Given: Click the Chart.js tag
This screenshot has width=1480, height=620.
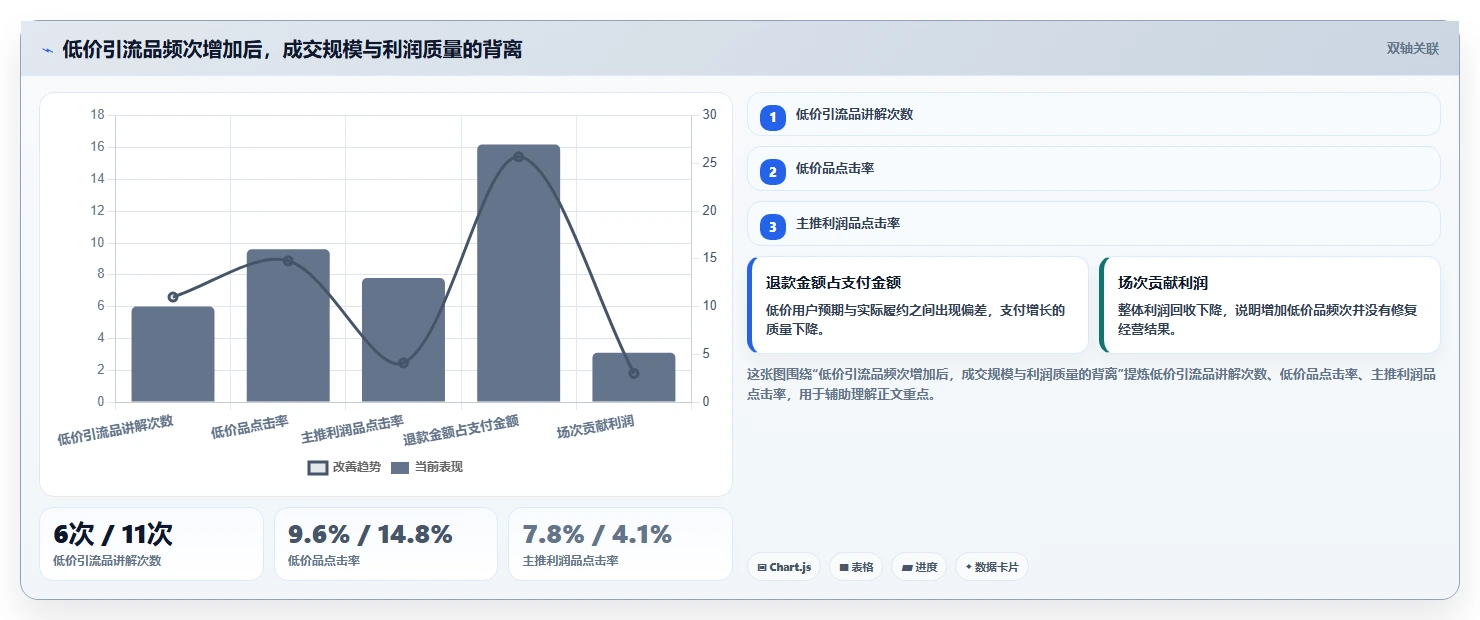Looking at the screenshot, I should 784,567.
